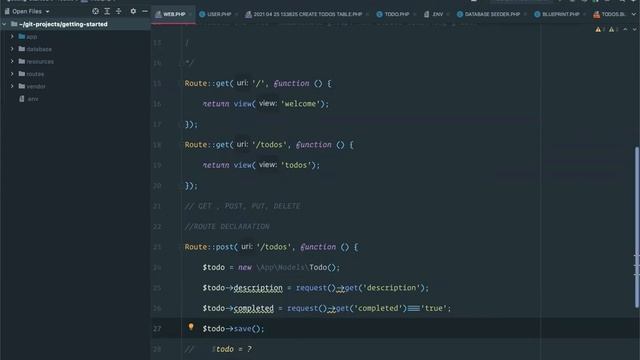Switch to the TODOS.BL tab
Image resolution: width=640 pixels, height=360 pixels.
609,14
